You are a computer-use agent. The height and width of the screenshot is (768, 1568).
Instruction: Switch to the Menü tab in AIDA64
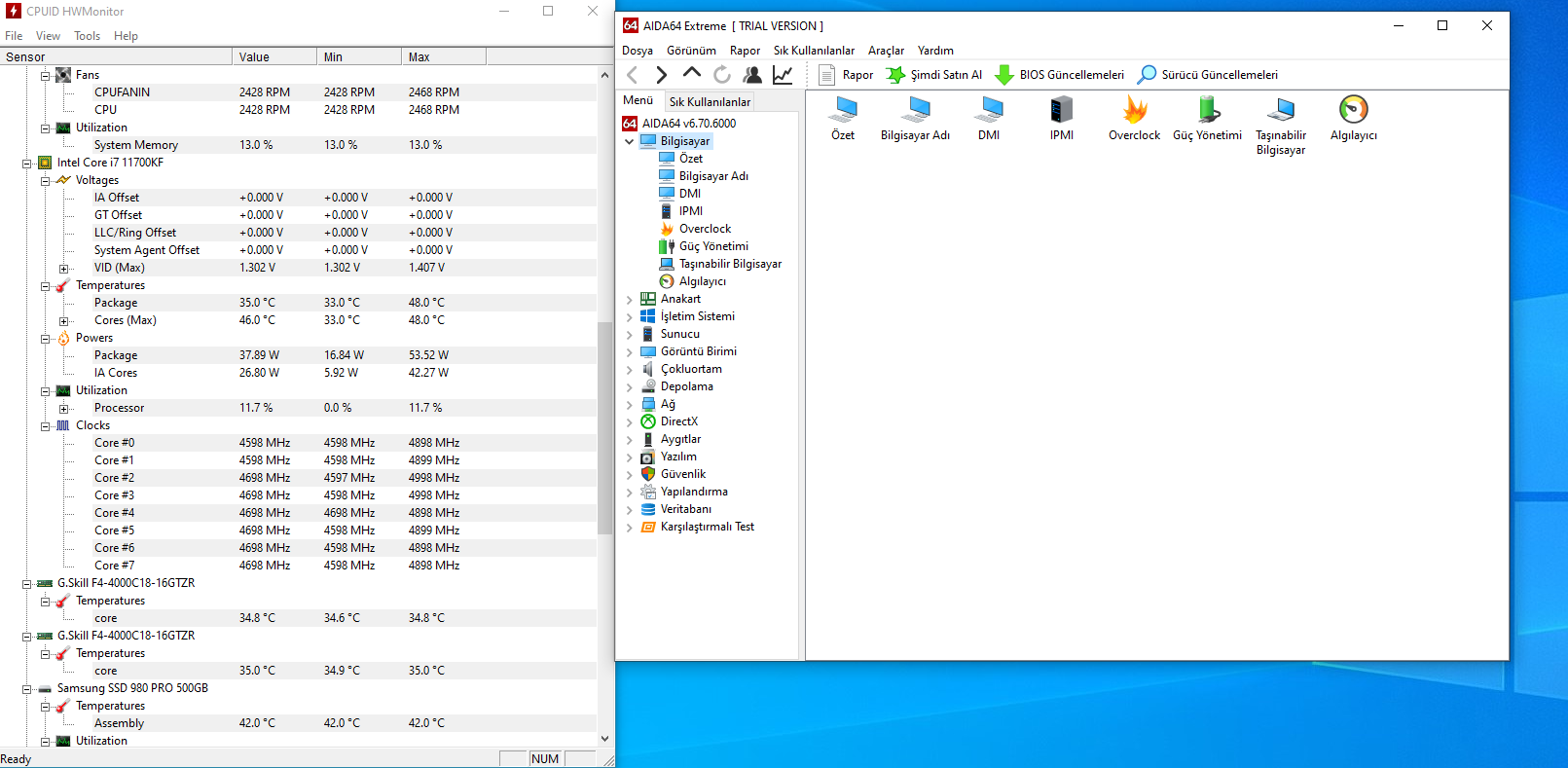pos(638,100)
